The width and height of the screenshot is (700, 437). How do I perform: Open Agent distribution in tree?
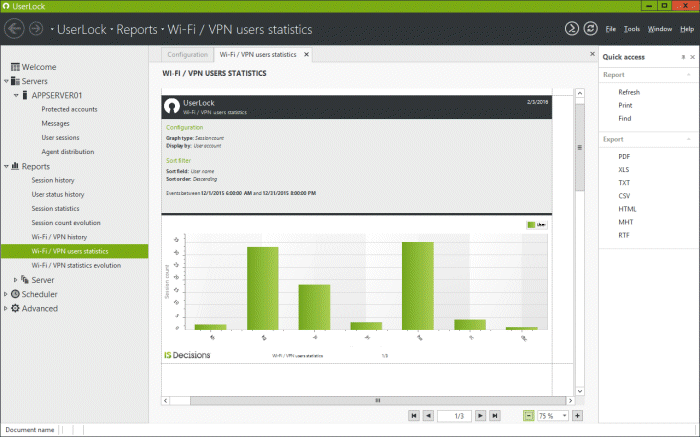[x=68, y=152]
